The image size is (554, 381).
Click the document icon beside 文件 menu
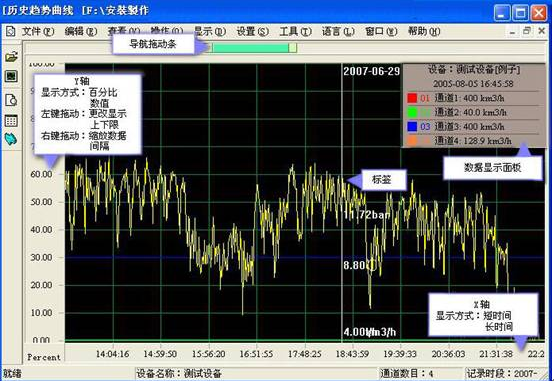tap(11, 31)
